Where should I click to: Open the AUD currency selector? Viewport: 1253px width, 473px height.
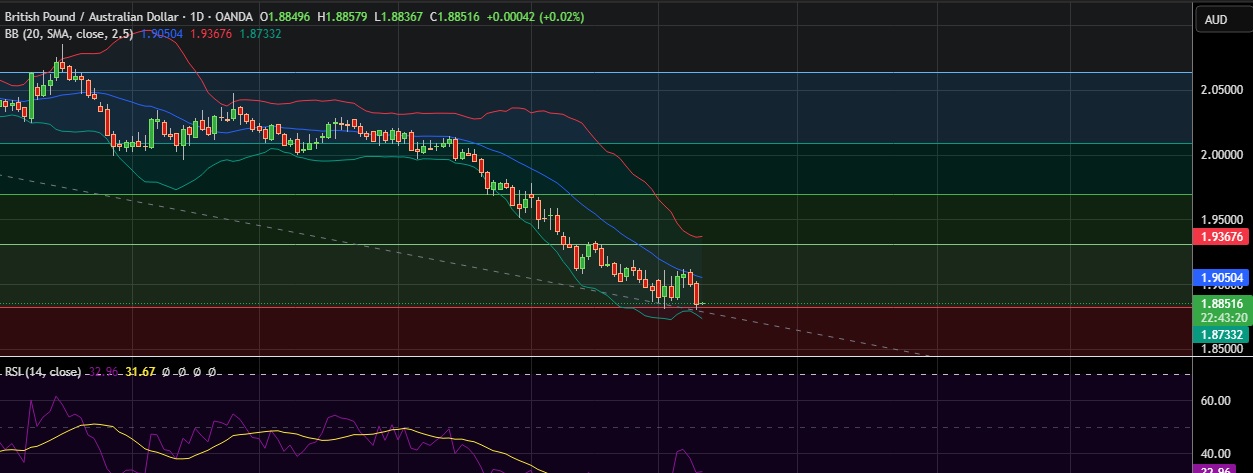(1216, 19)
